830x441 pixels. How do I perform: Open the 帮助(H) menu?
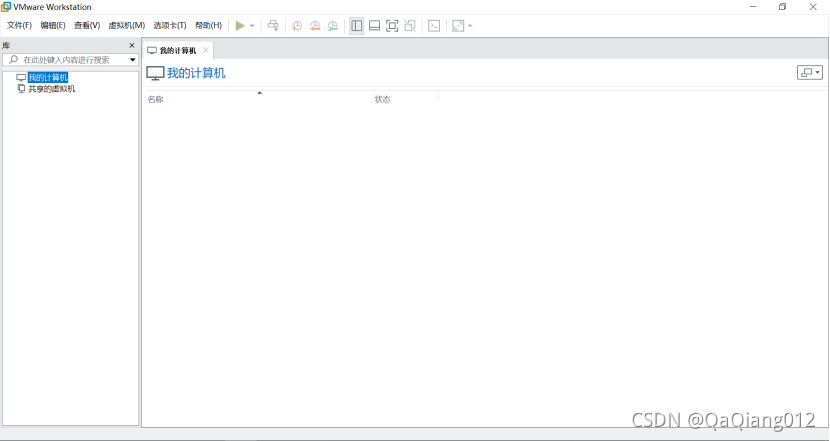[x=209, y=25]
